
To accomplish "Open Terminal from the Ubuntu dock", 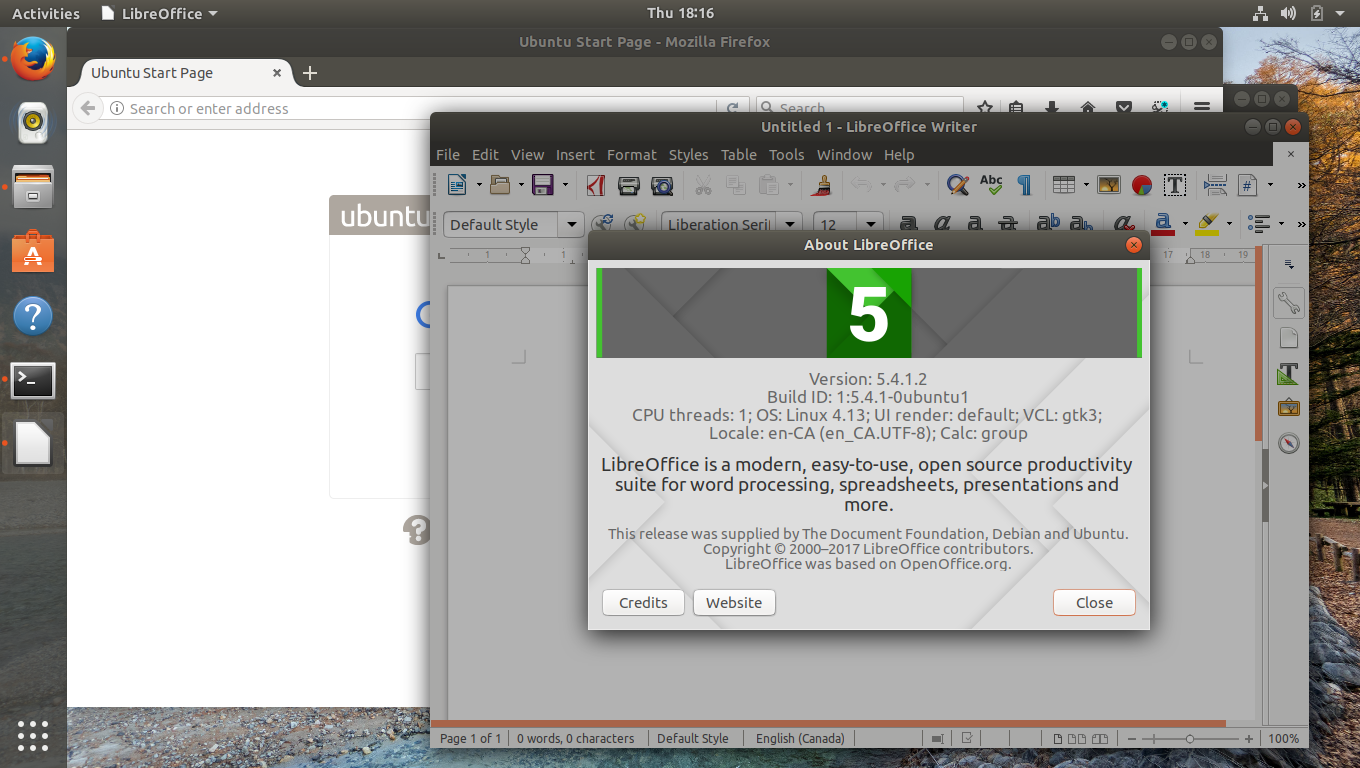I will (x=33, y=381).
